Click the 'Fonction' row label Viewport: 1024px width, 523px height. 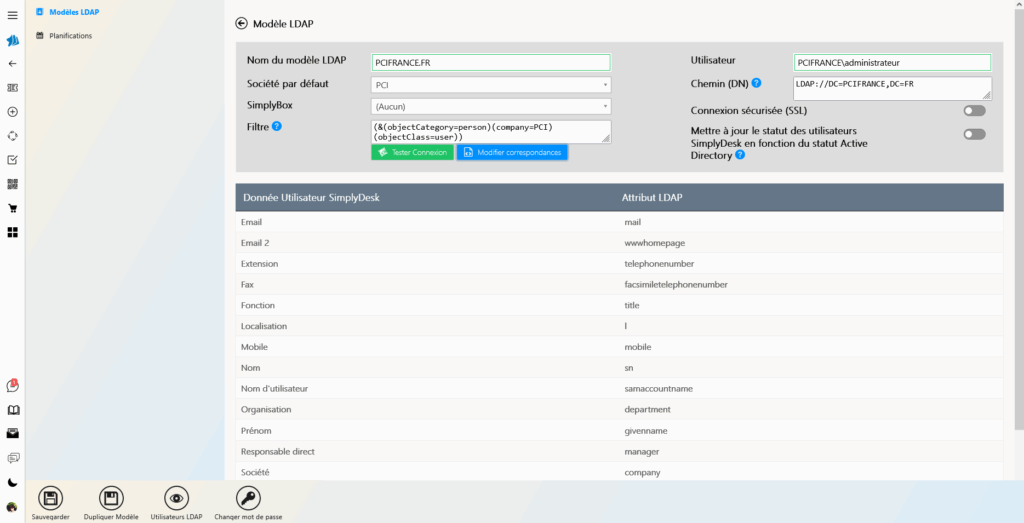tap(258, 306)
